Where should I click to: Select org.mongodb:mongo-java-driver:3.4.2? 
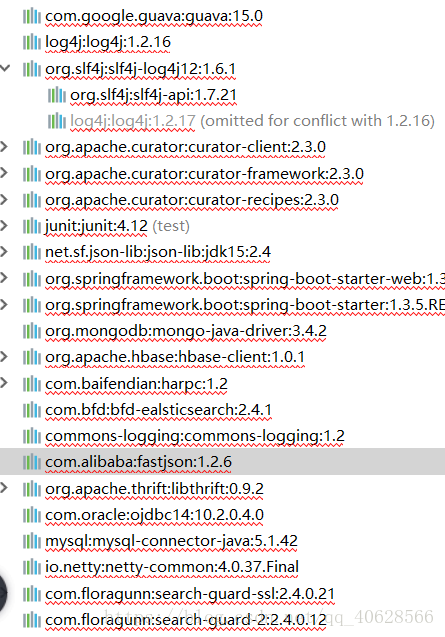[x=186, y=331]
